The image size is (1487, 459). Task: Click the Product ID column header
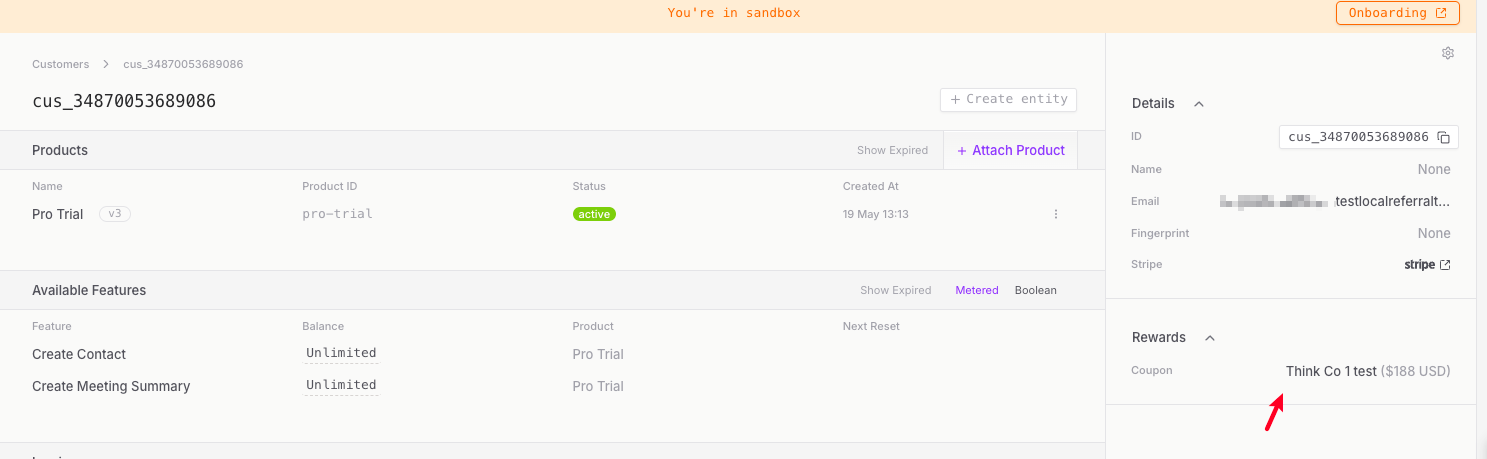(330, 186)
